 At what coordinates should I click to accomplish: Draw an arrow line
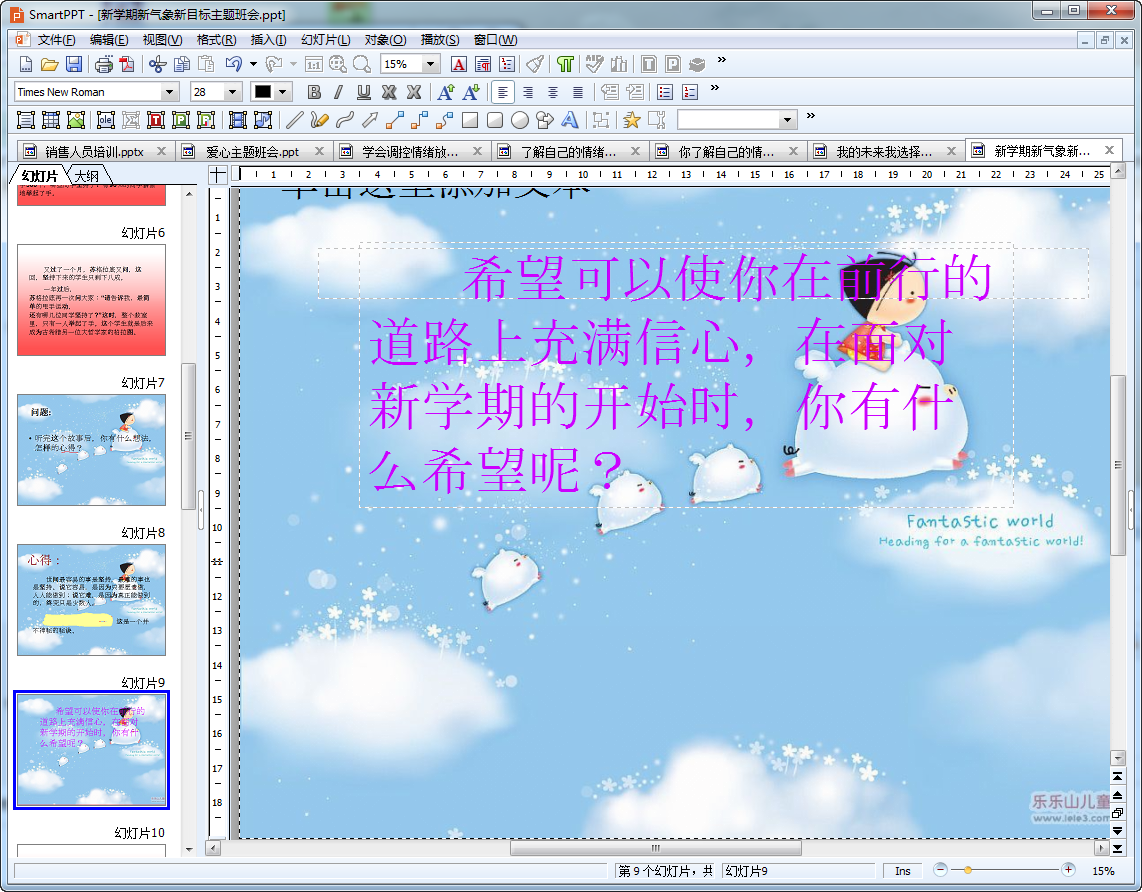[369, 119]
